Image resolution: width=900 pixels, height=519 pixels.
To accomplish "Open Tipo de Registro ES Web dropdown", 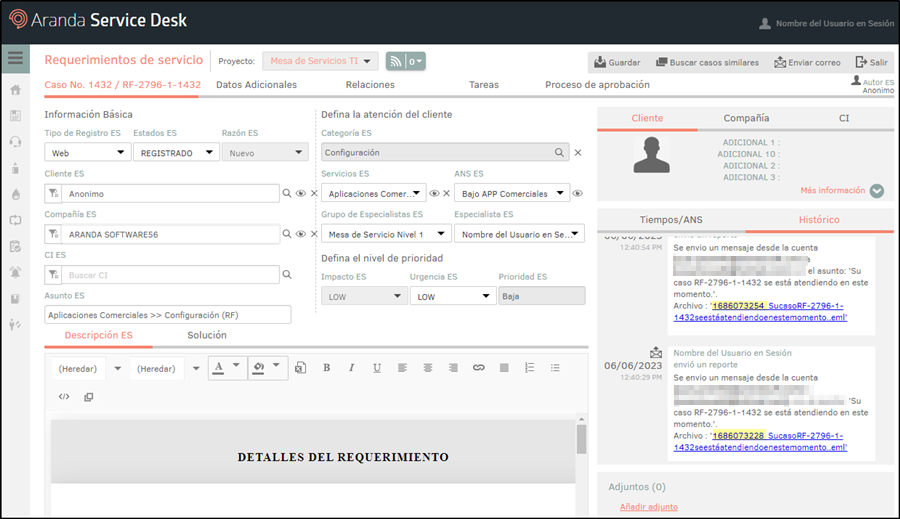I will coord(88,153).
